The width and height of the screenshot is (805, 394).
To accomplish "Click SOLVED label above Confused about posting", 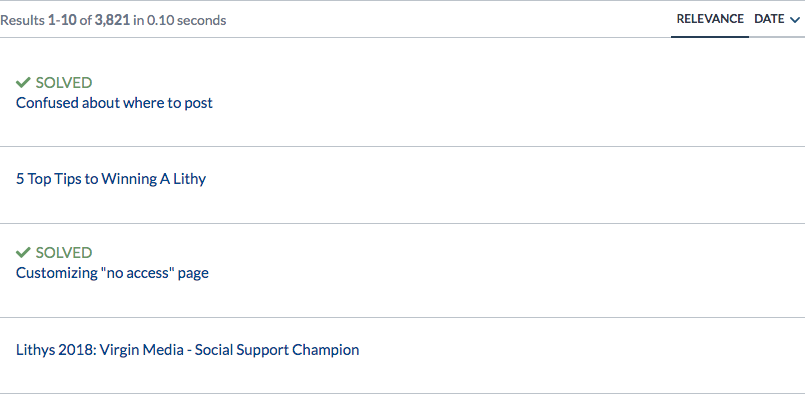I will pos(64,83).
